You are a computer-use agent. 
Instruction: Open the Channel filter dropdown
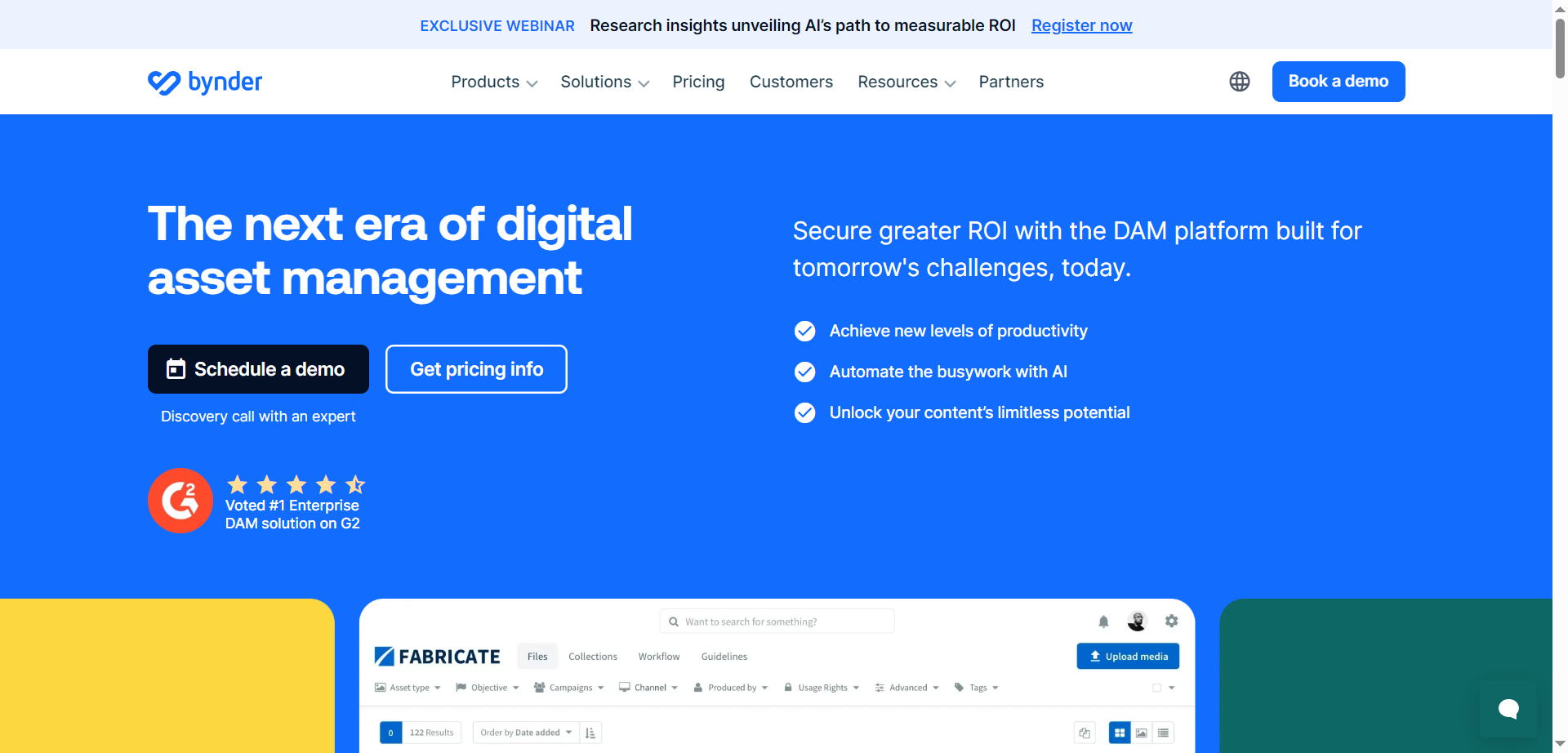[x=648, y=688]
